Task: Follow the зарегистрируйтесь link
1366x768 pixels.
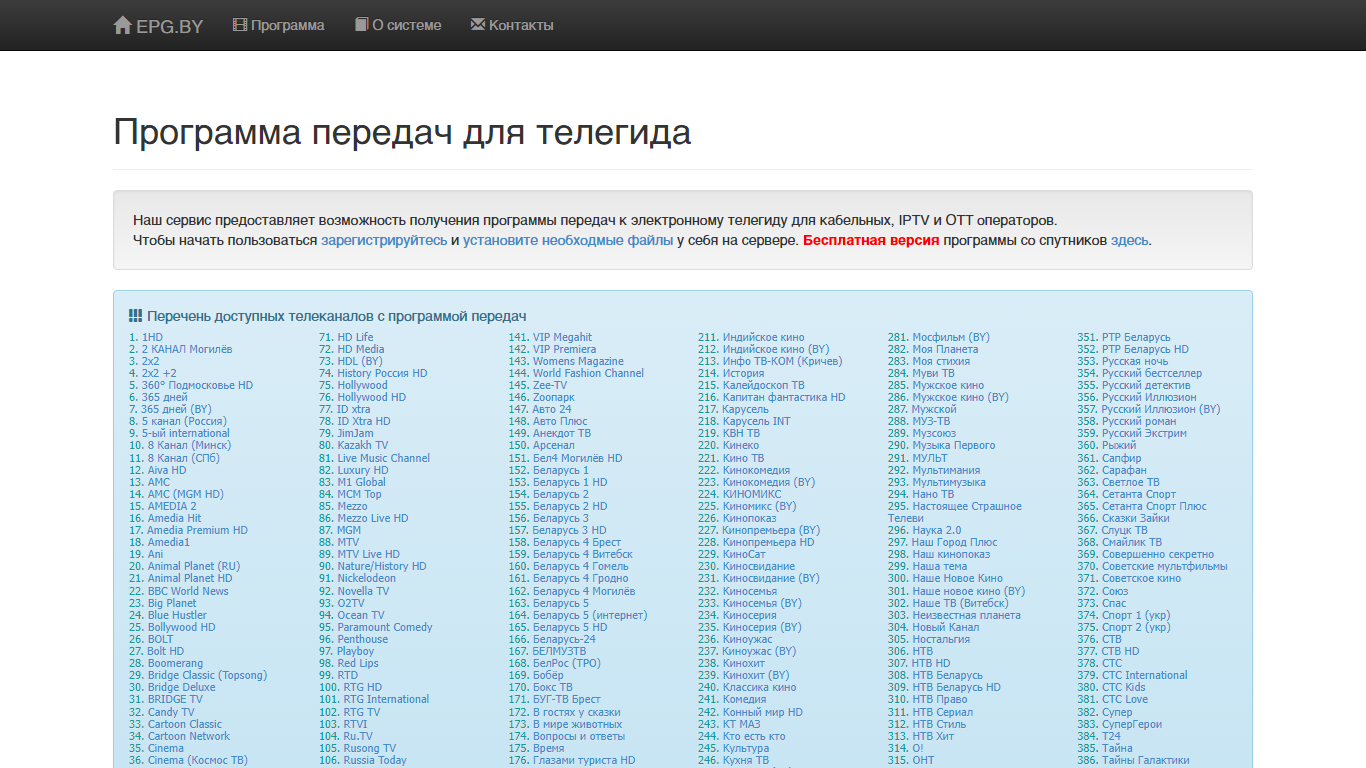Action: pyautogui.click(x=384, y=241)
